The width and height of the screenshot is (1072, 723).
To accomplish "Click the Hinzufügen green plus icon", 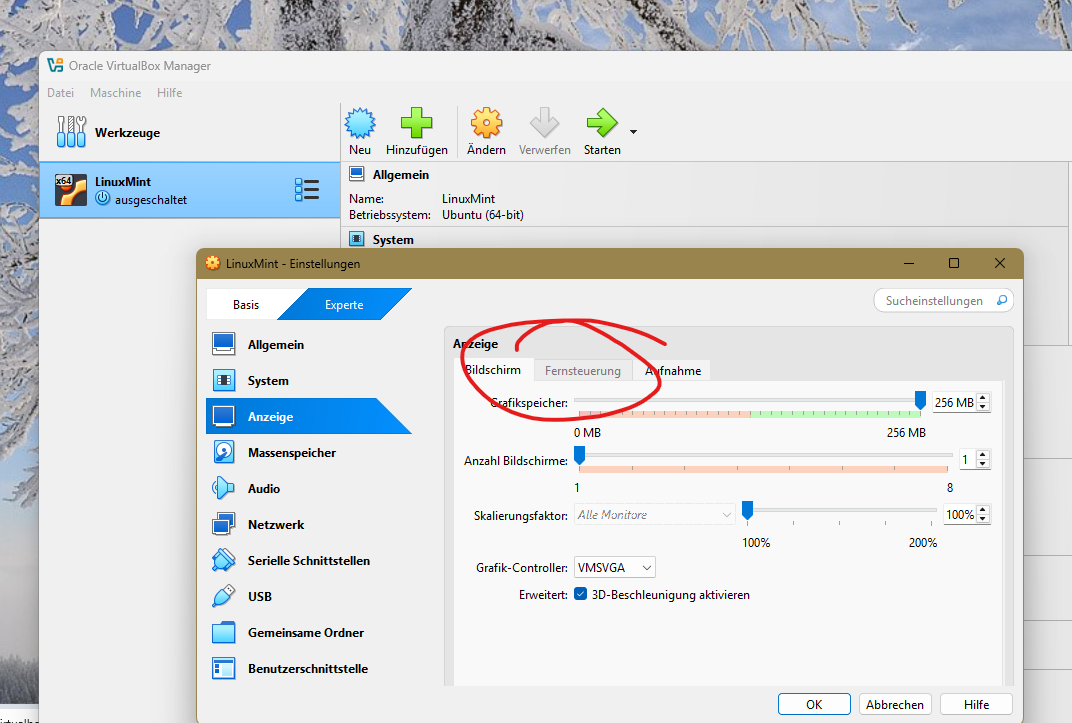I will pyautogui.click(x=416, y=123).
